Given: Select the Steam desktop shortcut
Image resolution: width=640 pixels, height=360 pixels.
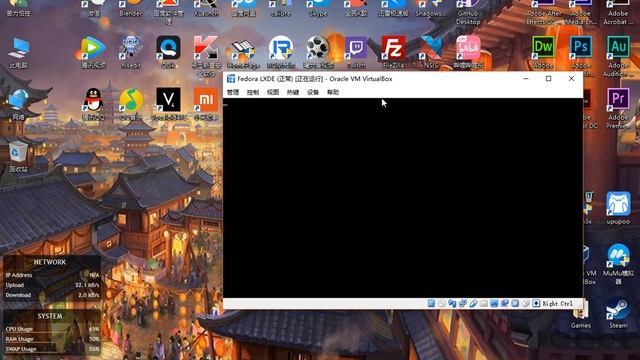Looking at the screenshot, I should pos(618,313).
